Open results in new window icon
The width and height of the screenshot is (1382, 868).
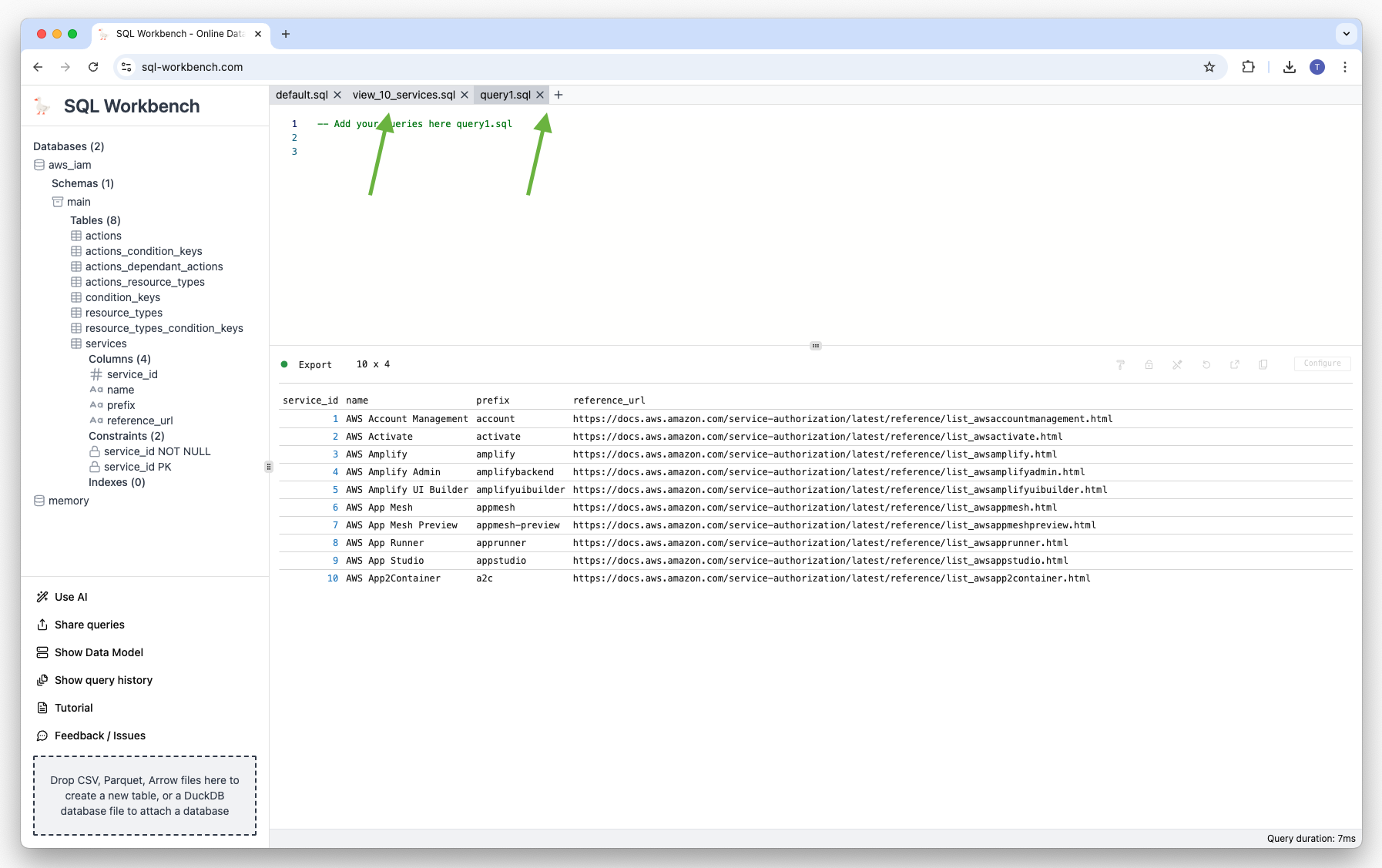pos(1235,364)
